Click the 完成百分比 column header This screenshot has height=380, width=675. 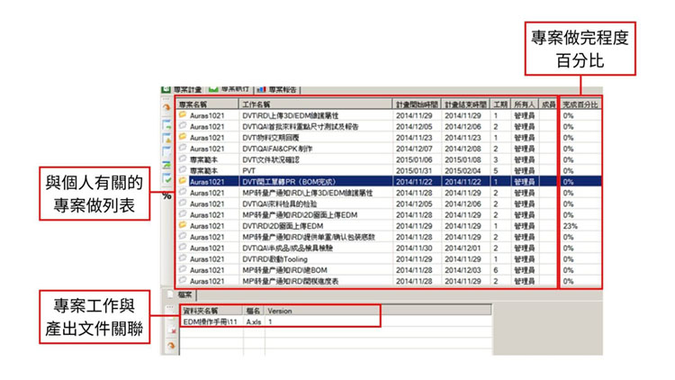tap(581, 104)
